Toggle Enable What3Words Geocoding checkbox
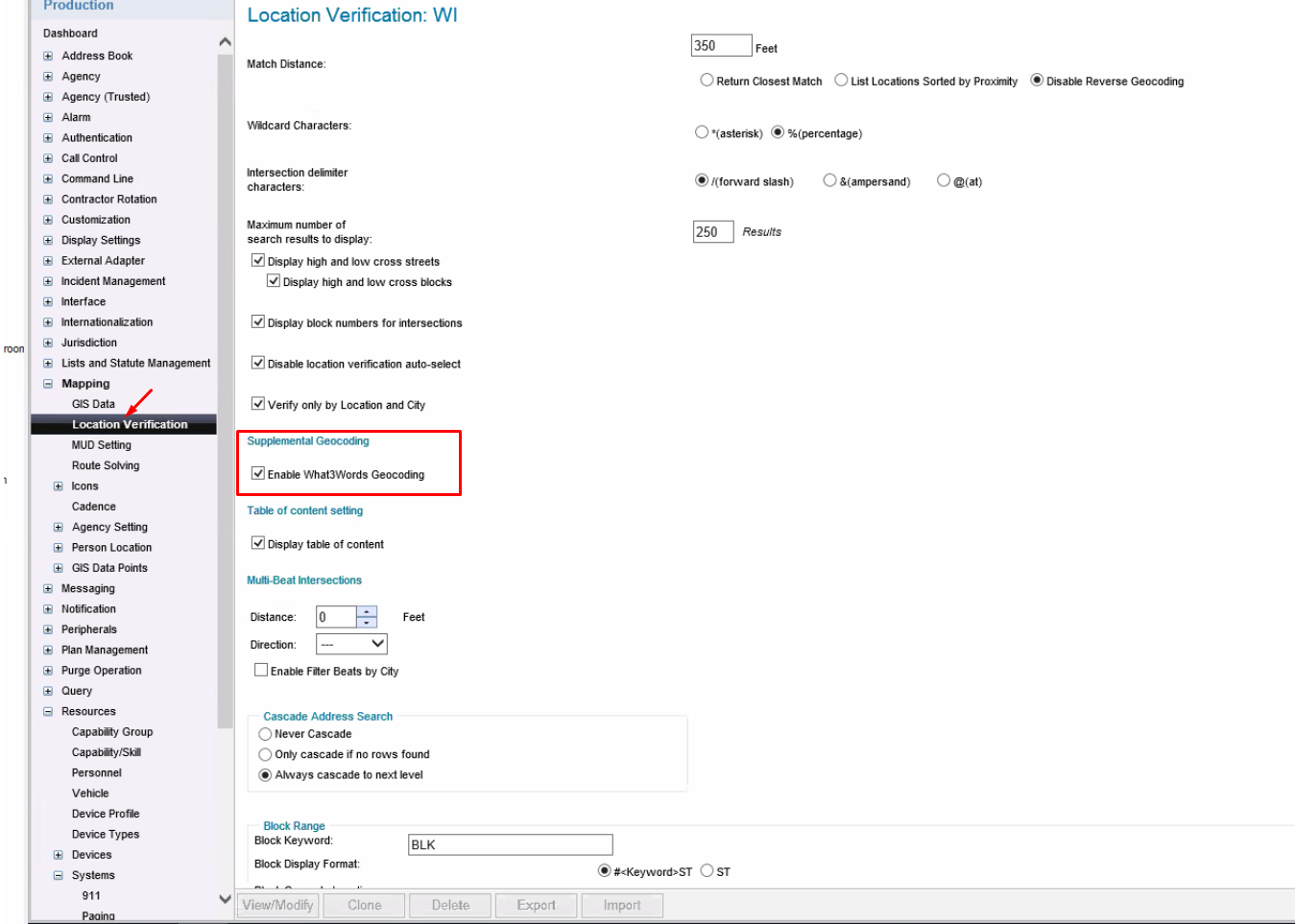1295x924 pixels. (x=258, y=473)
